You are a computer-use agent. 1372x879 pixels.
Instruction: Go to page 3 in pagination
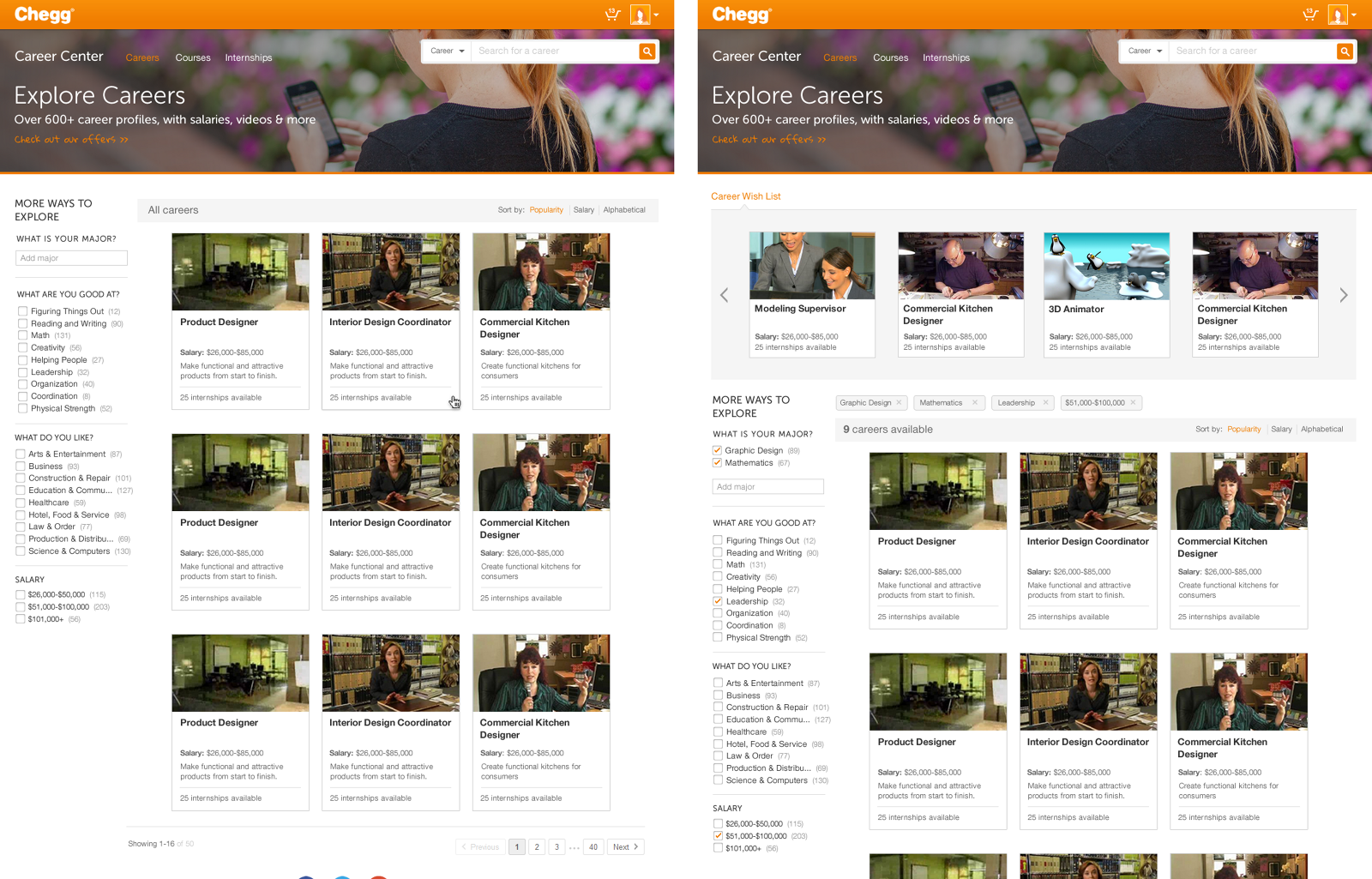coord(557,847)
